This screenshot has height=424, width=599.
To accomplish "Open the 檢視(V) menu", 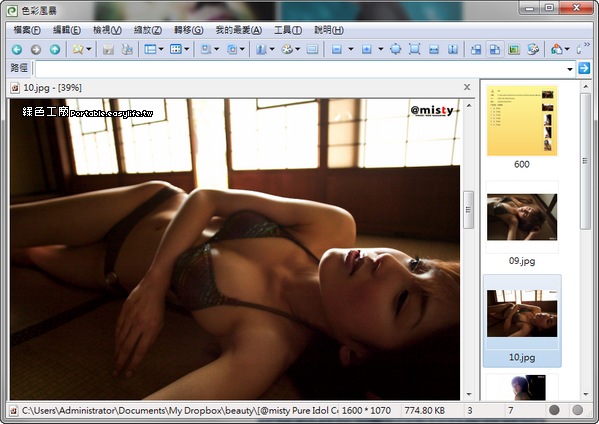I will [107, 30].
